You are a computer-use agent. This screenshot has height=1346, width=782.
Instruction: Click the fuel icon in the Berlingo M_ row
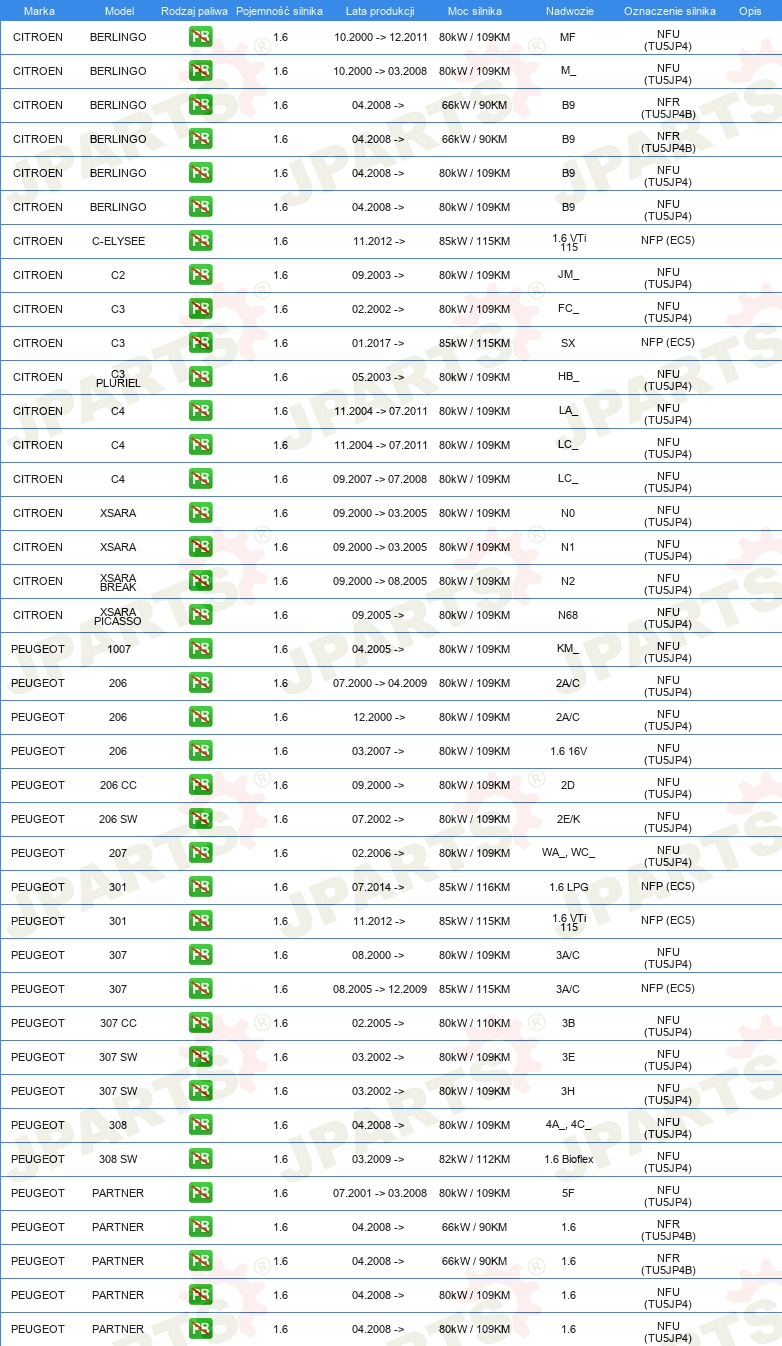200,71
